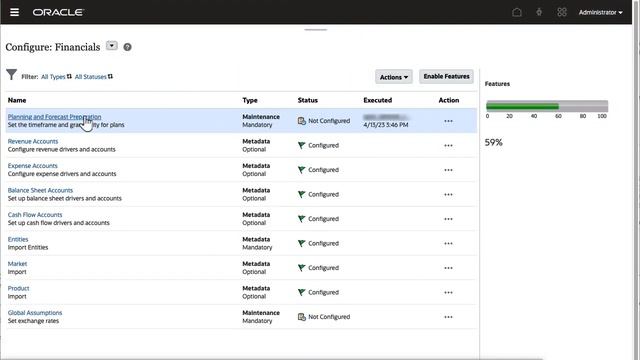Screen dimensions: 640x360
Task: Open the help question mark icon
Action: [x=127, y=47]
